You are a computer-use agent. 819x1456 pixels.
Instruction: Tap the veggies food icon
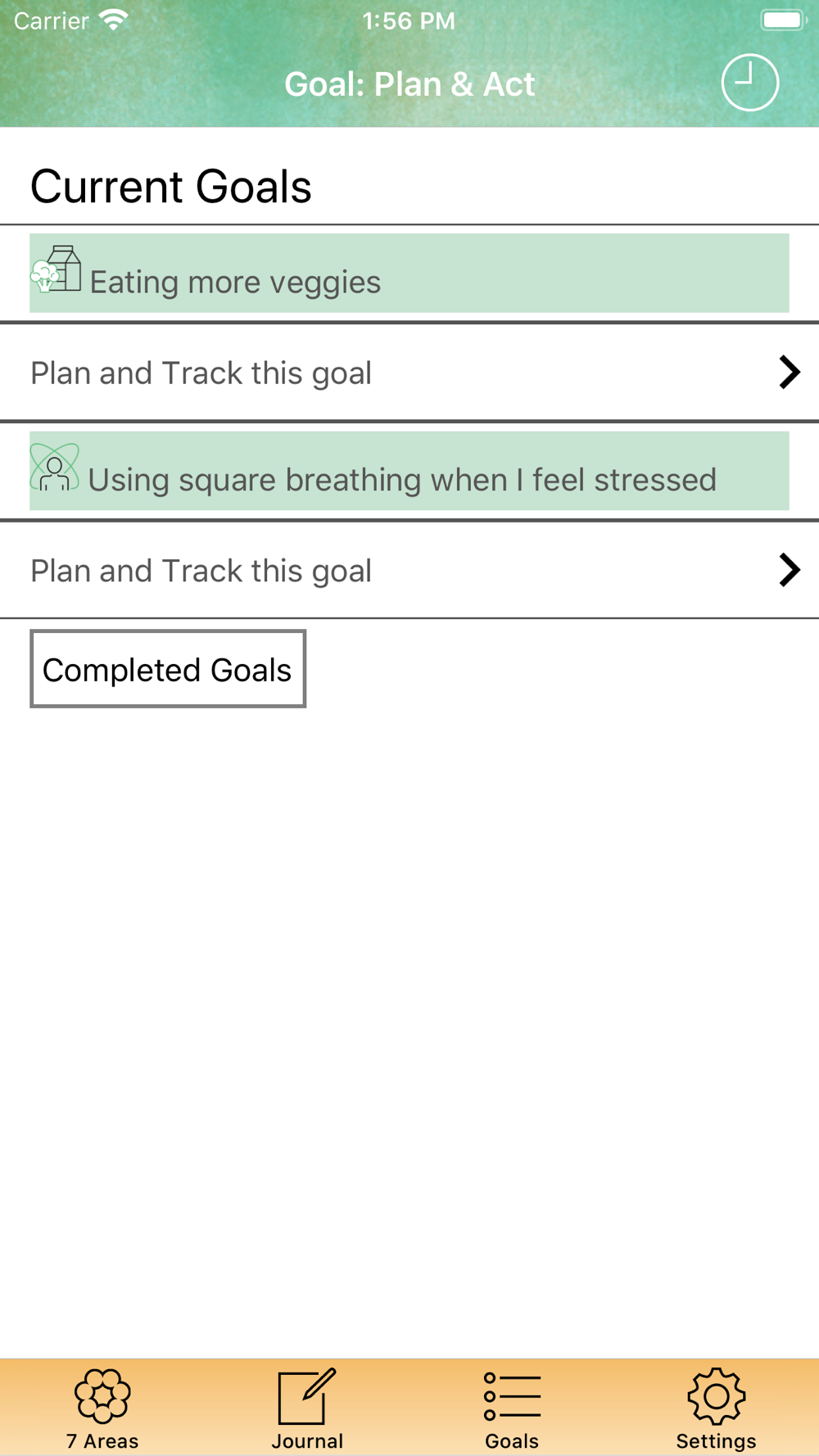tap(57, 269)
